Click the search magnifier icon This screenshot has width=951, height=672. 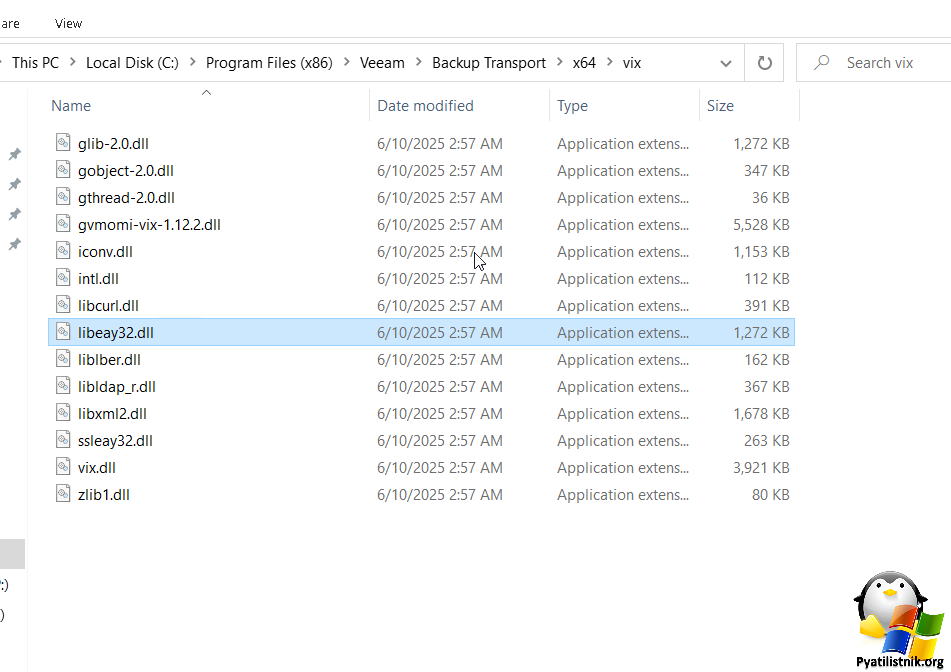pyautogui.click(x=822, y=63)
